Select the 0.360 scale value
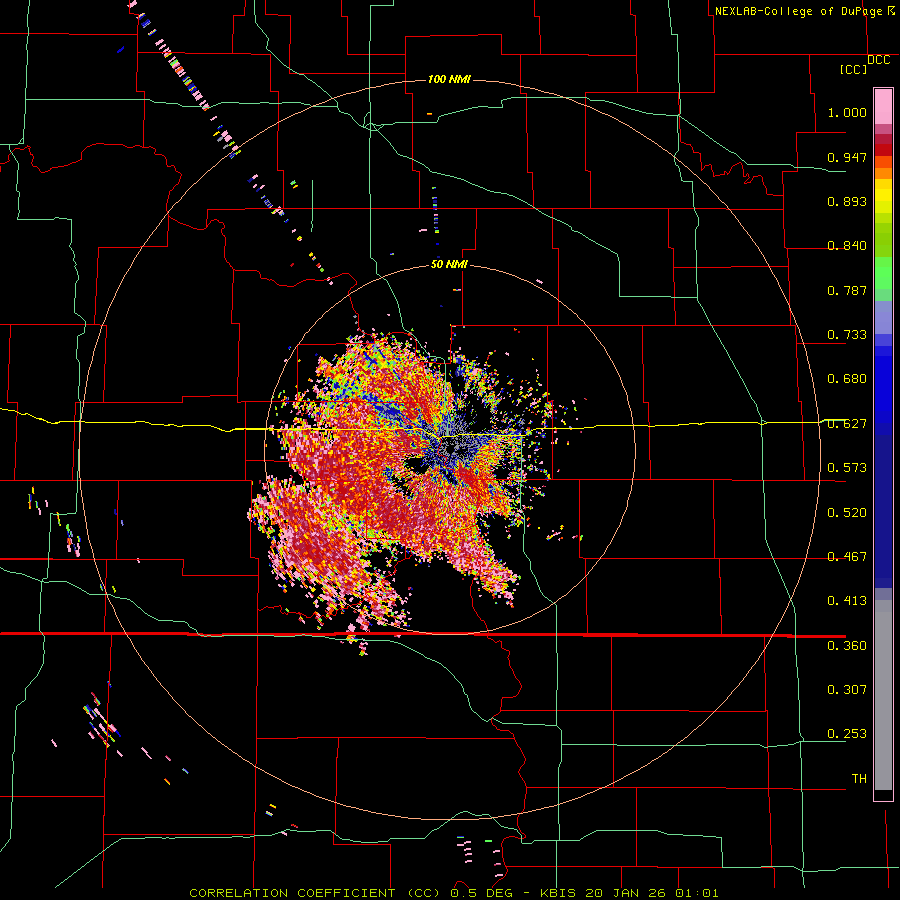Screen dimensions: 900x900 [x=847, y=646]
